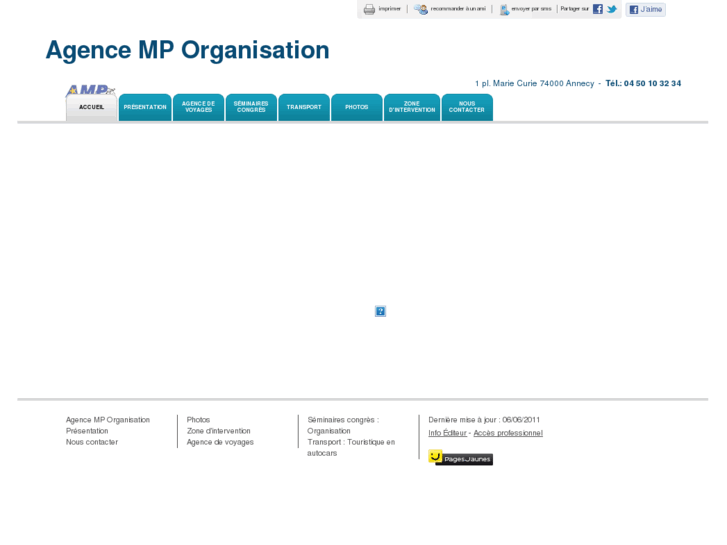Click the missing plugin question mark icon
The height and width of the screenshot is (545, 727).
(x=380, y=311)
